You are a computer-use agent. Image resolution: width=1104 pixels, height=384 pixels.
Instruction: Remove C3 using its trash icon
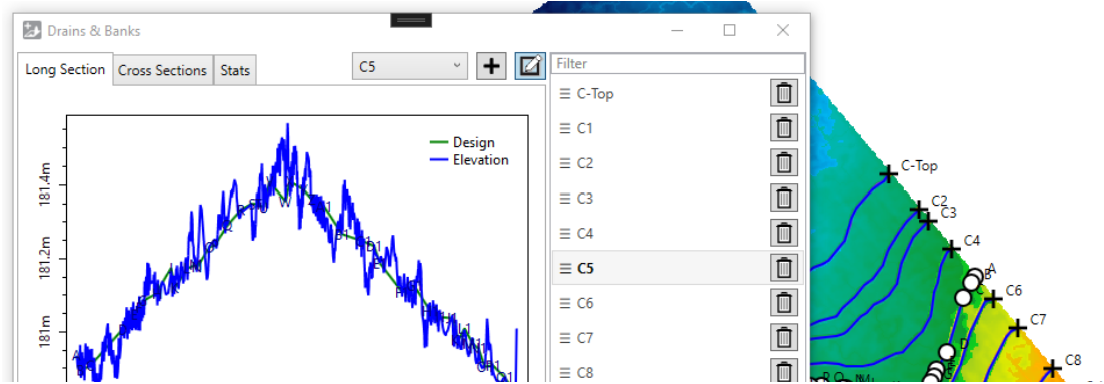(x=784, y=198)
